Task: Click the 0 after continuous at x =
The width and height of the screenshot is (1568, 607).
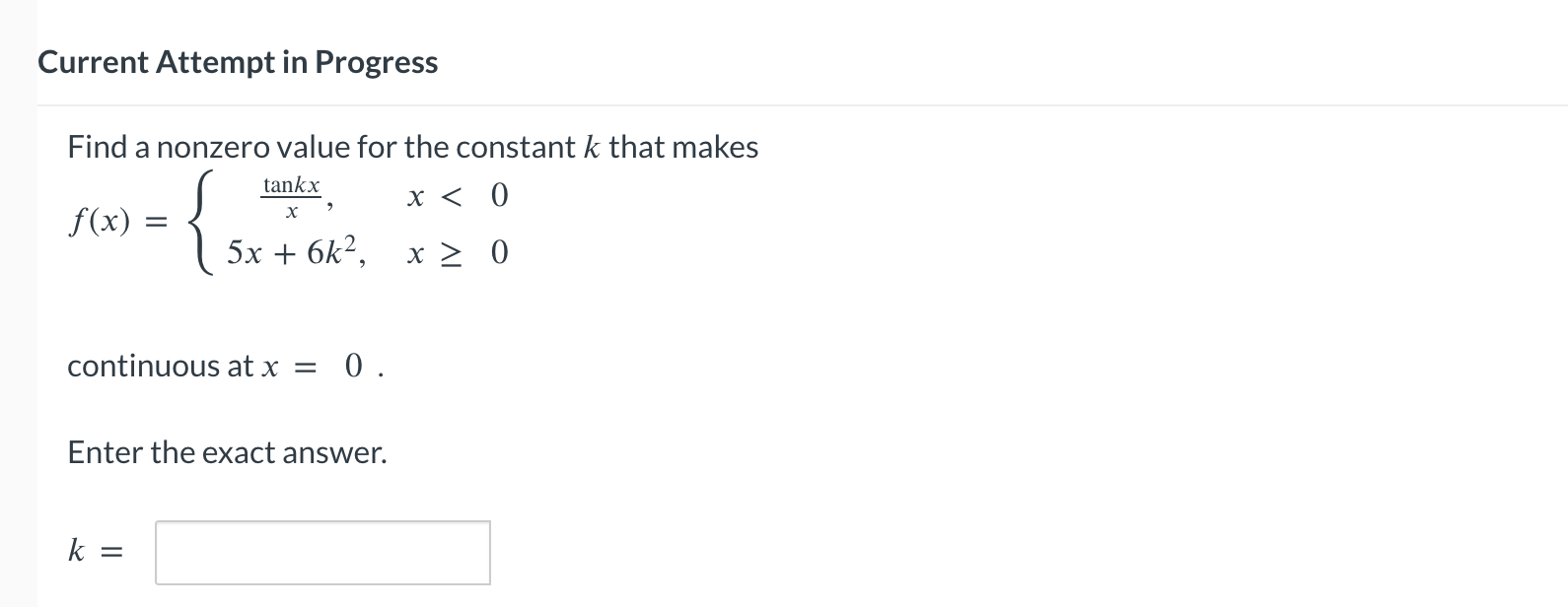Action: click(352, 367)
